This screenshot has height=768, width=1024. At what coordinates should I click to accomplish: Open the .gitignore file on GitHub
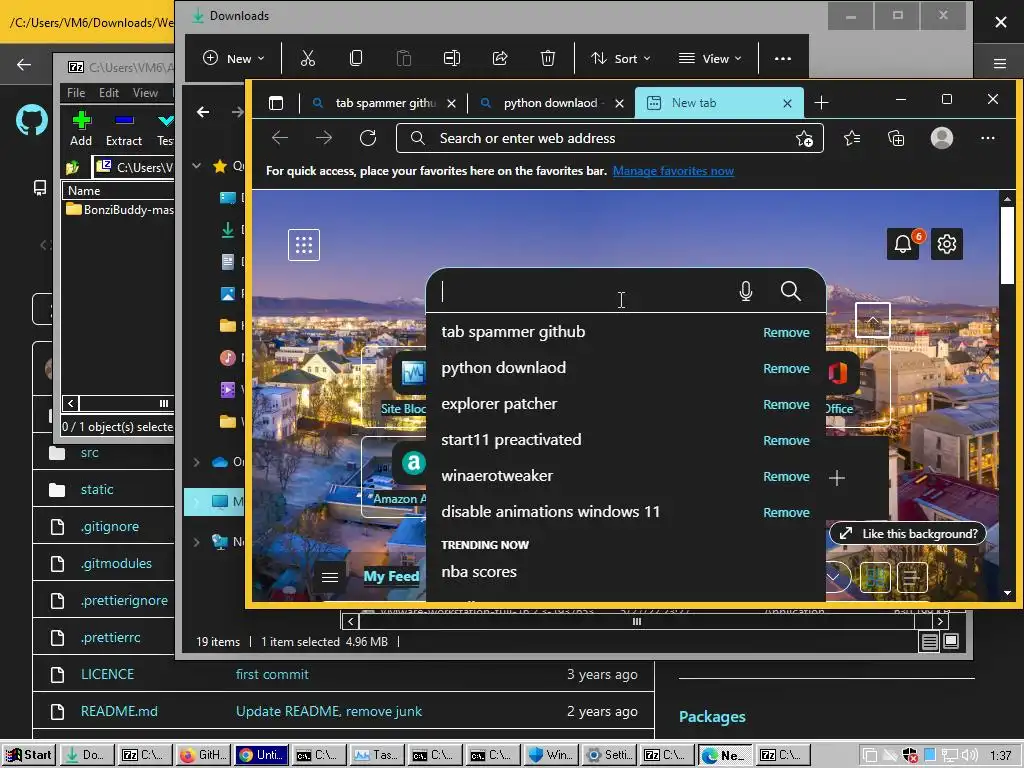click(x=110, y=526)
